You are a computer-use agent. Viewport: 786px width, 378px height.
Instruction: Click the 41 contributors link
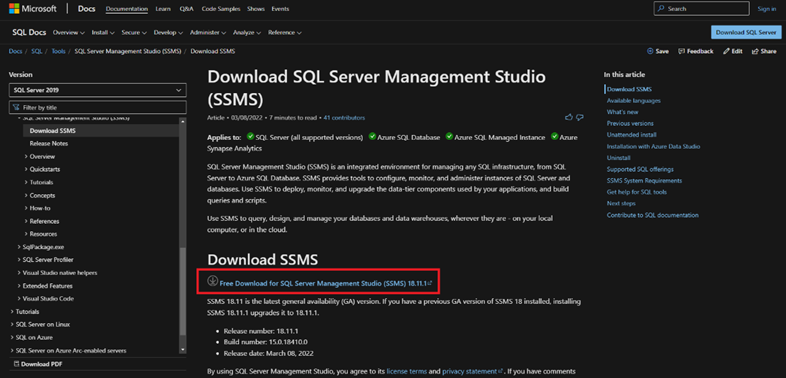click(344, 118)
